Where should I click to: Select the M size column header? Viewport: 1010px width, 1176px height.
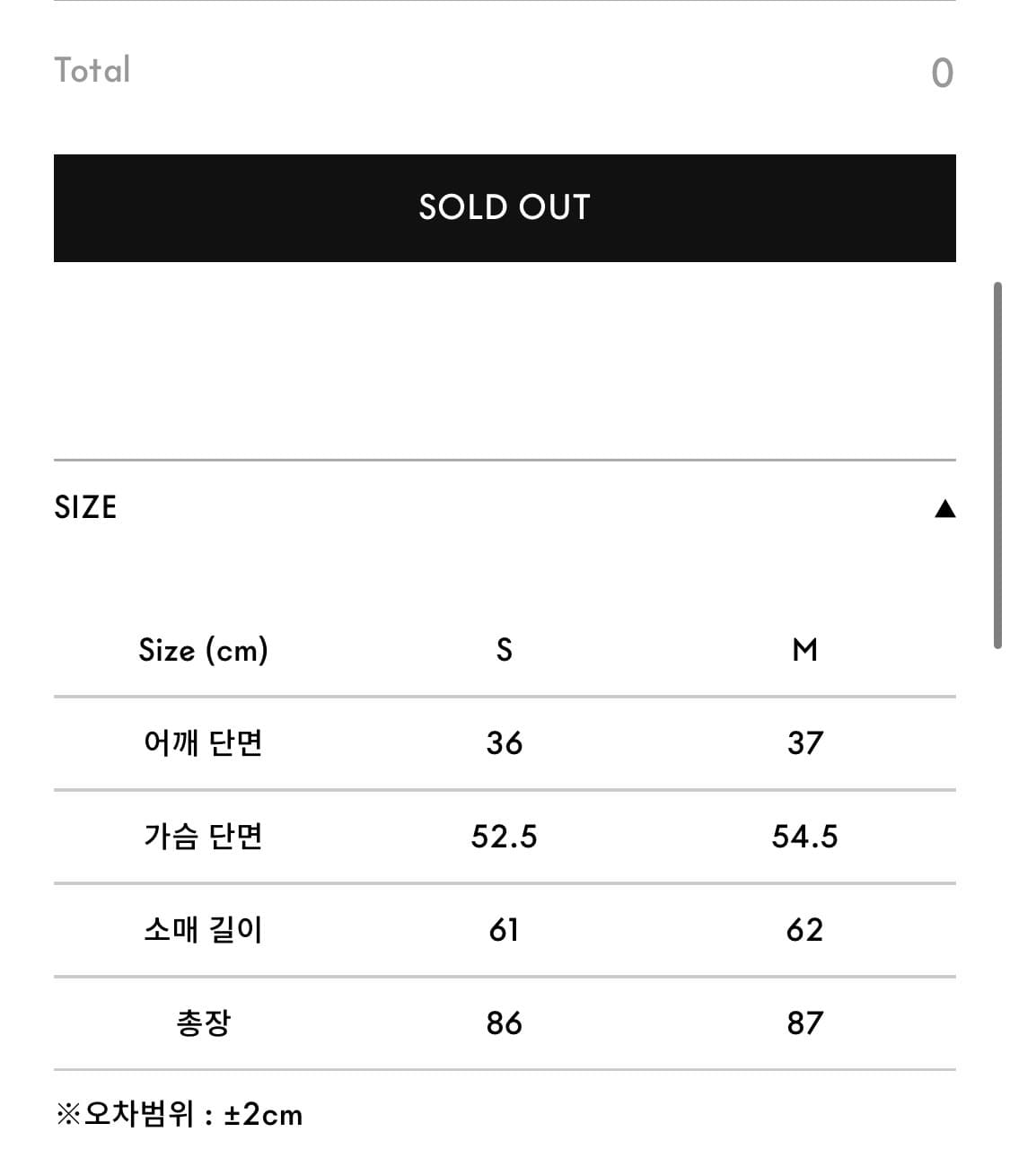pyautogui.click(x=805, y=649)
